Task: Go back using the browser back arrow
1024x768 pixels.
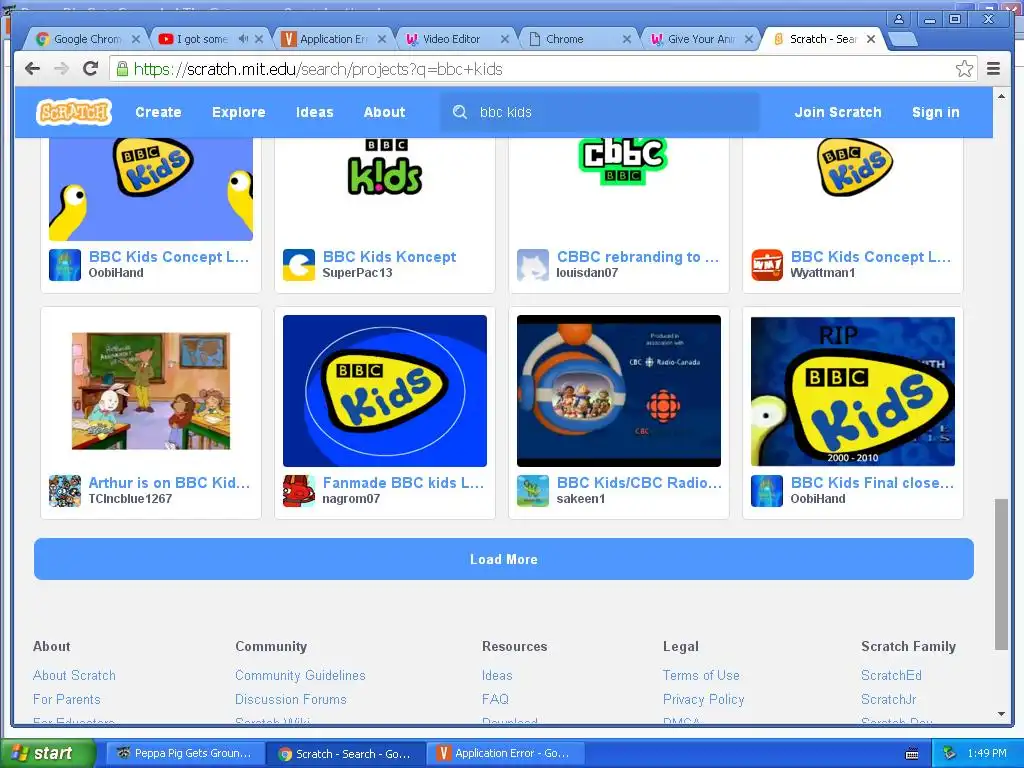Action: pos(33,69)
